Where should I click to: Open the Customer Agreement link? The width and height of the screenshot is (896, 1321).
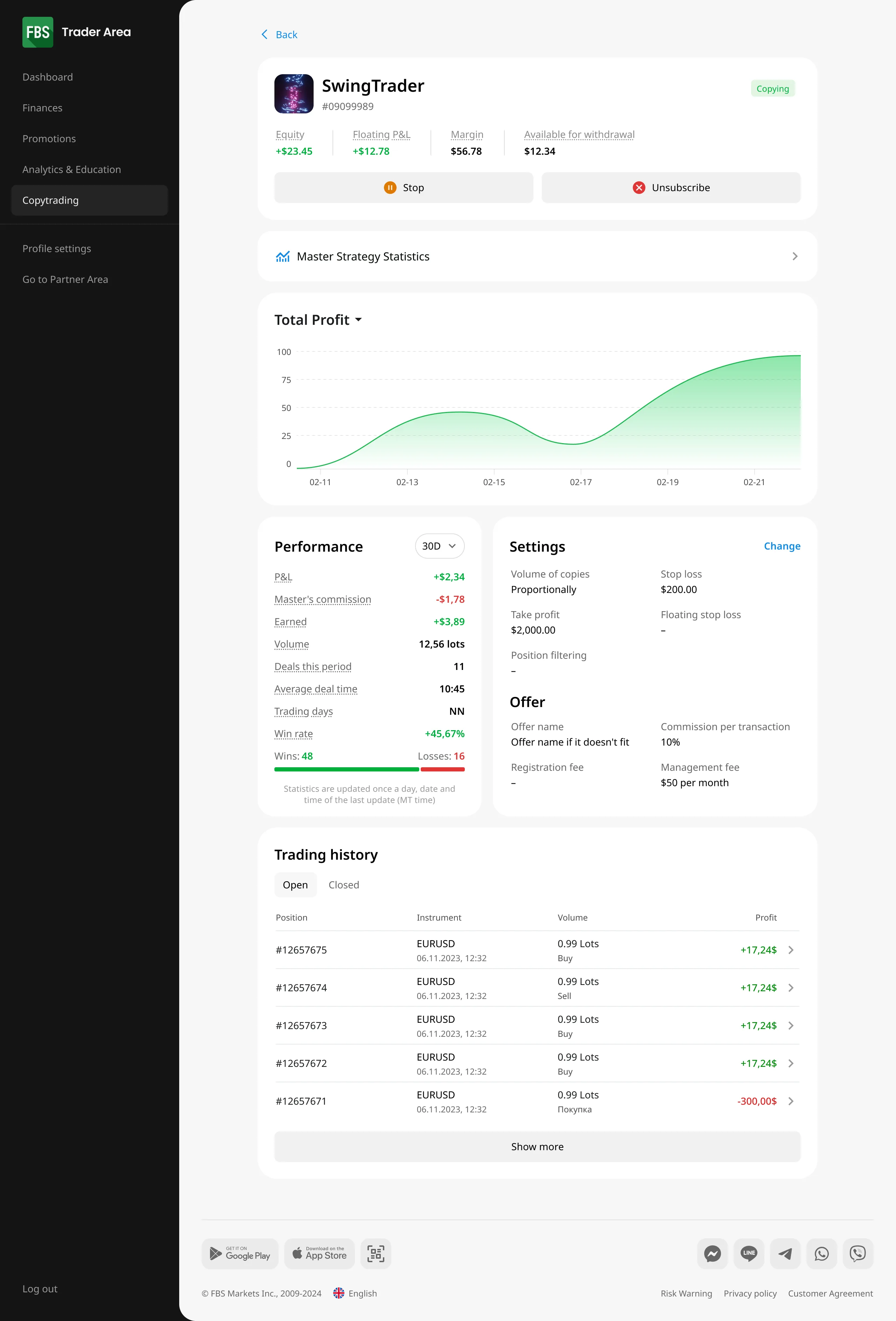(830, 1293)
